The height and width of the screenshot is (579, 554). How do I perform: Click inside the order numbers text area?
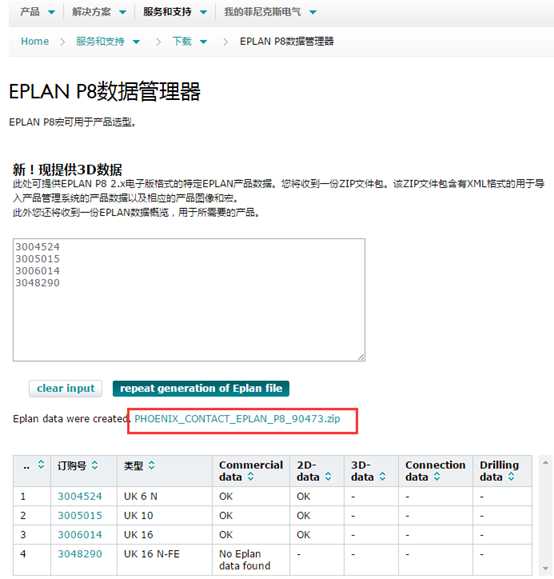tap(189, 300)
